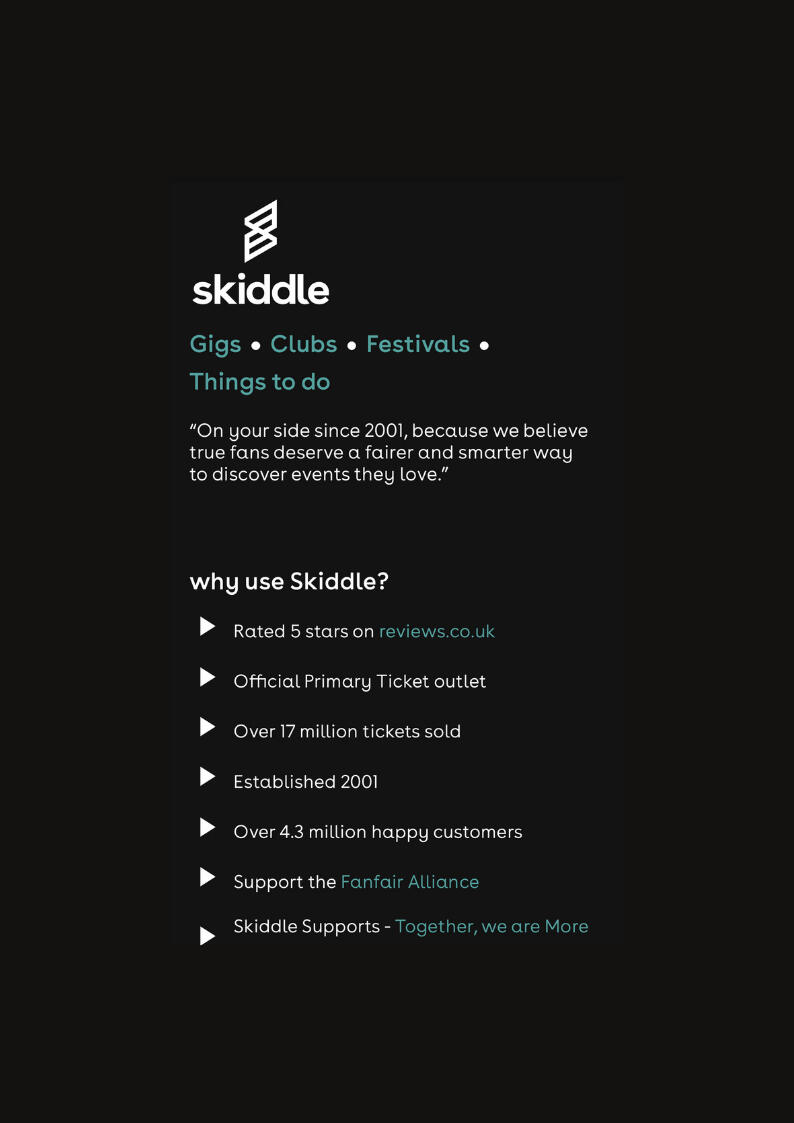Select the Festivals category

418,345
